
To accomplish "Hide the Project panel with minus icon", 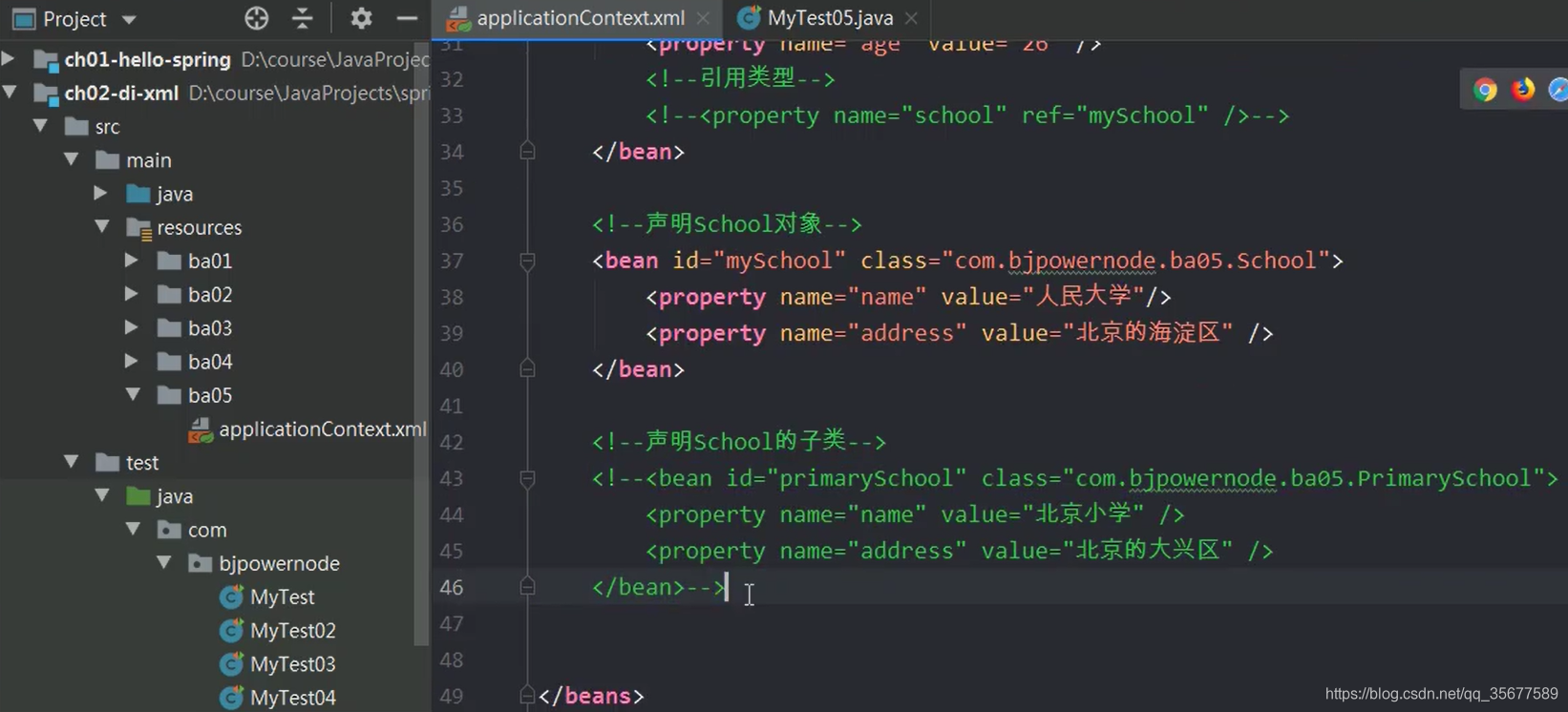I will coord(407,18).
